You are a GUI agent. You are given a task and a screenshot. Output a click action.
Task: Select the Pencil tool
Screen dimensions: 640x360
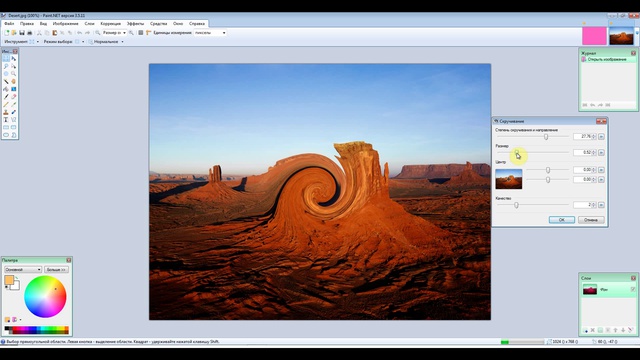pos(6,104)
